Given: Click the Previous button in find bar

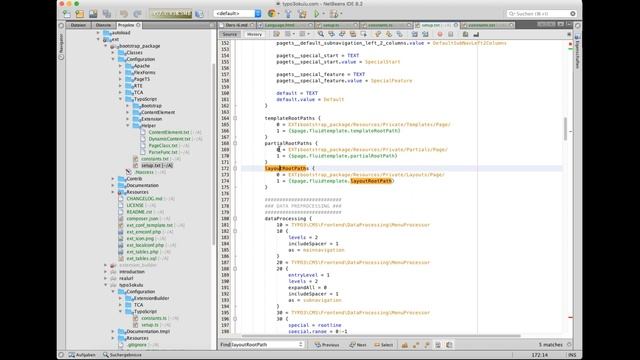Looking at the screenshot, I should 327,345.
